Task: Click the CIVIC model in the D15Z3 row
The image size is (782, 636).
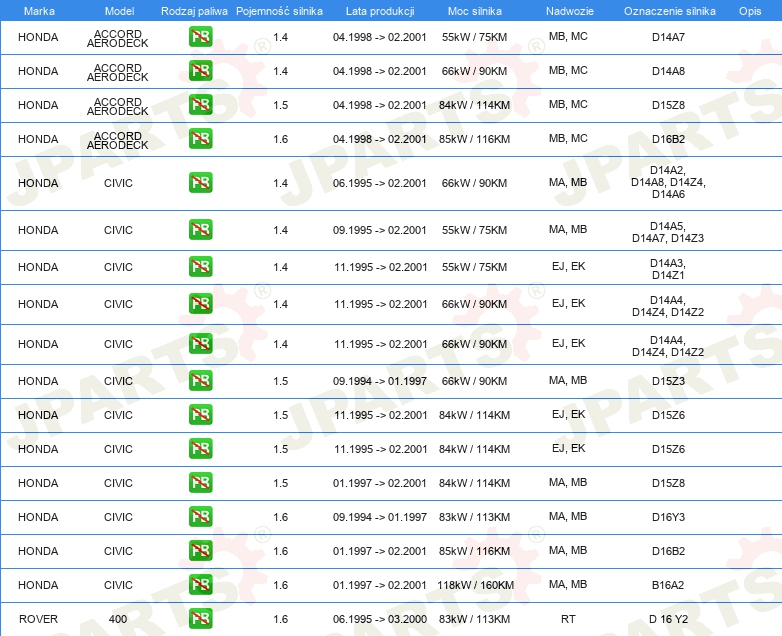Action: pos(118,381)
